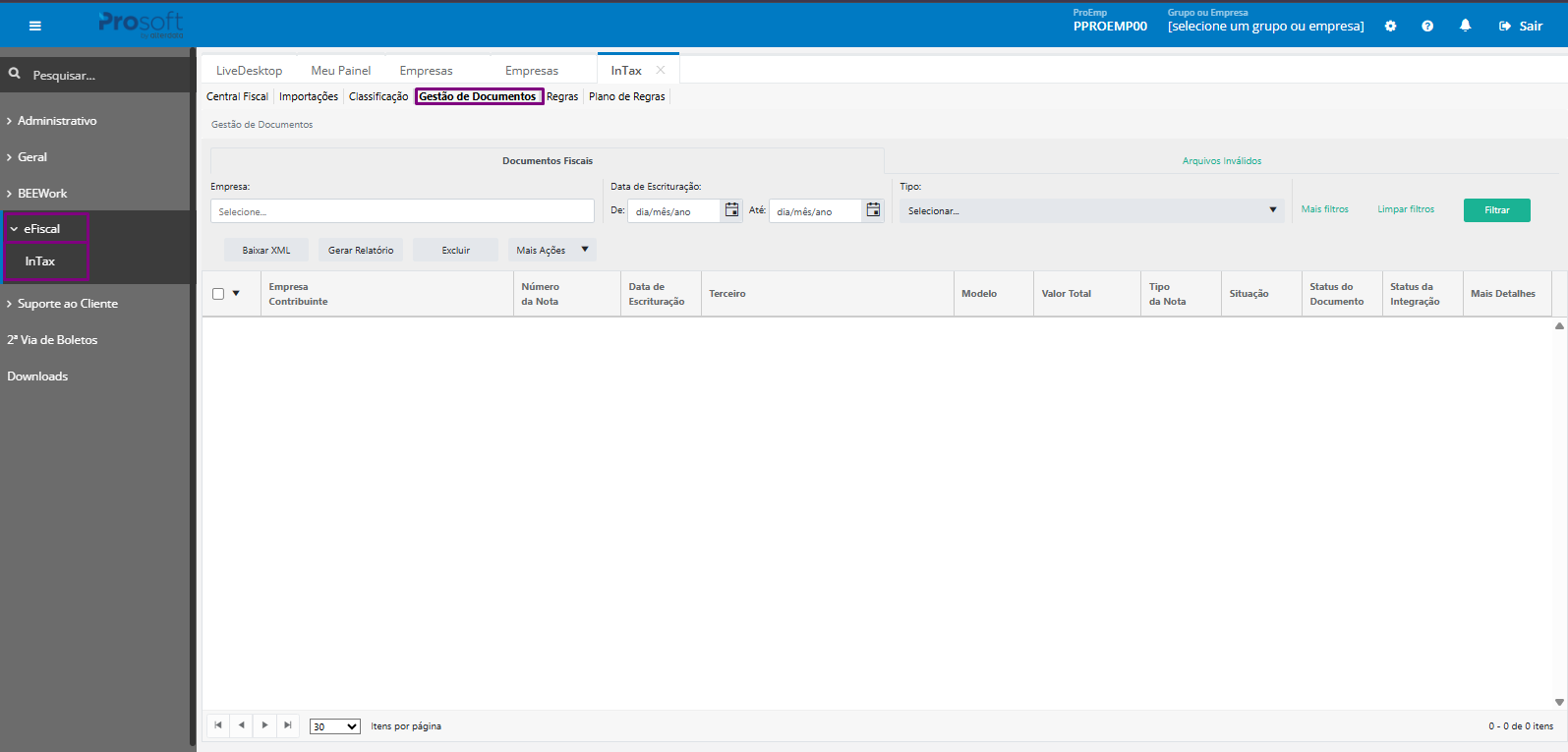Open the Tipo dropdown selector
1568x752 pixels.
click(x=1091, y=210)
